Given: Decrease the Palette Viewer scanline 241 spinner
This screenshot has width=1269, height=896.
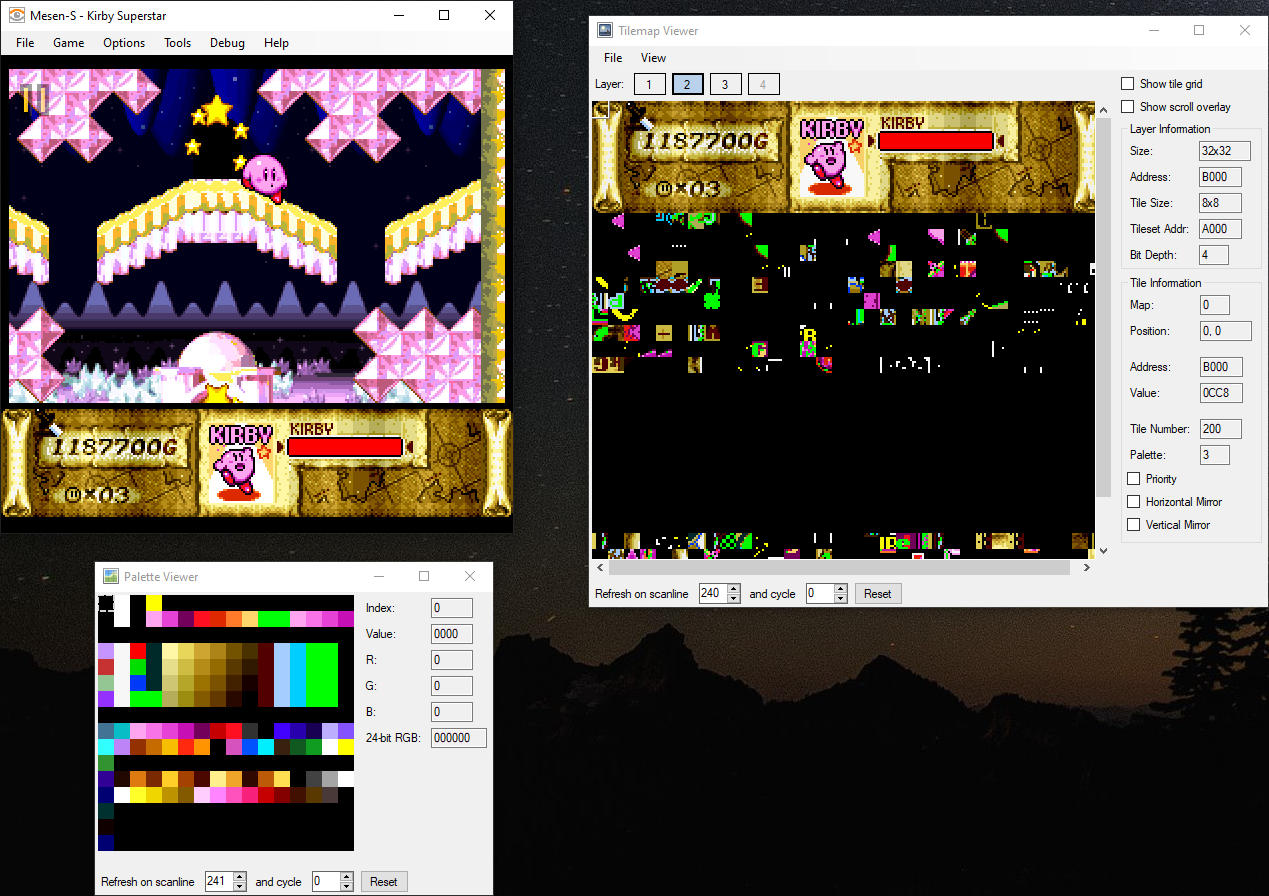Looking at the screenshot, I should click(x=240, y=886).
